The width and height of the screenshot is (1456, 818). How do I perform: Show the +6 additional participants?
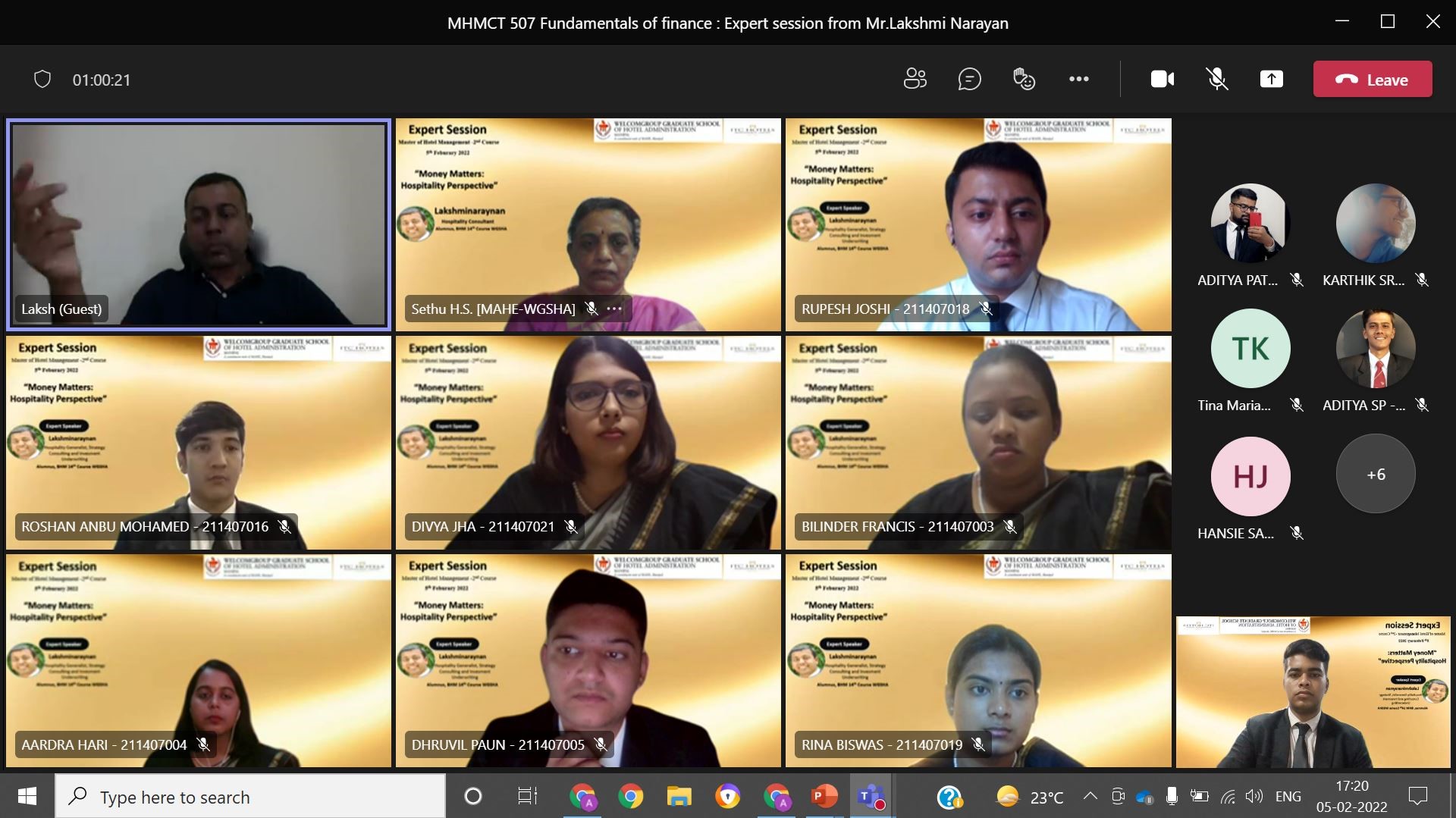pos(1375,475)
